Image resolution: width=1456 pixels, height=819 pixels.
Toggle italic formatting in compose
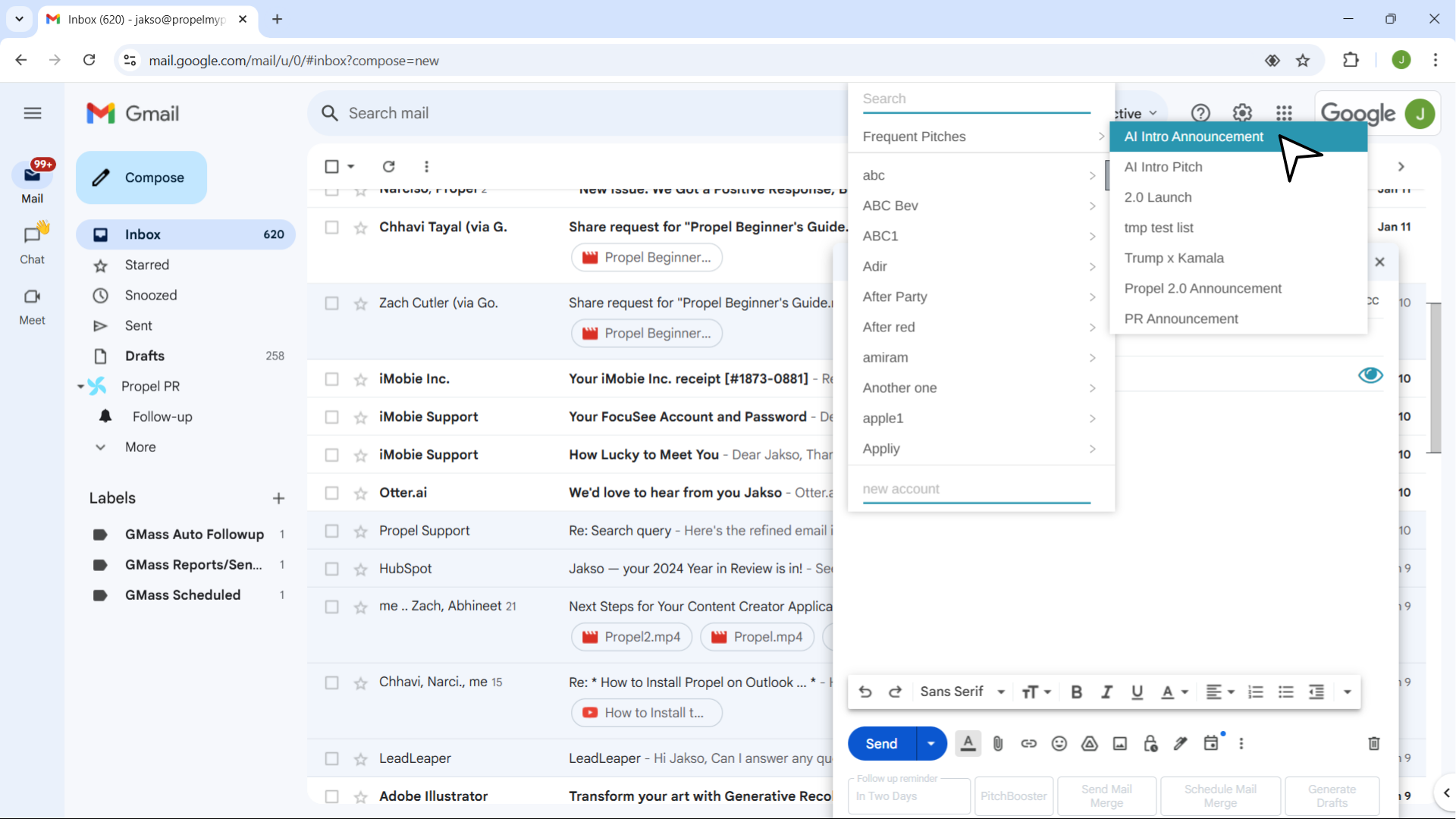tap(1106, 692)
